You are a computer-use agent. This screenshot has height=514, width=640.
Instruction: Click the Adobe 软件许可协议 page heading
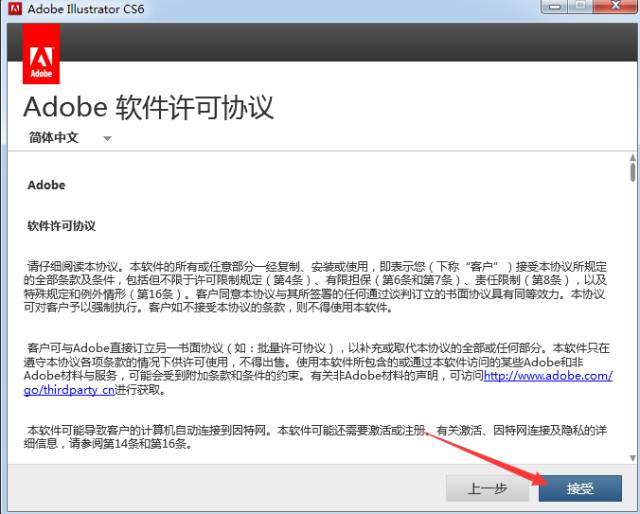click(148, 106)
